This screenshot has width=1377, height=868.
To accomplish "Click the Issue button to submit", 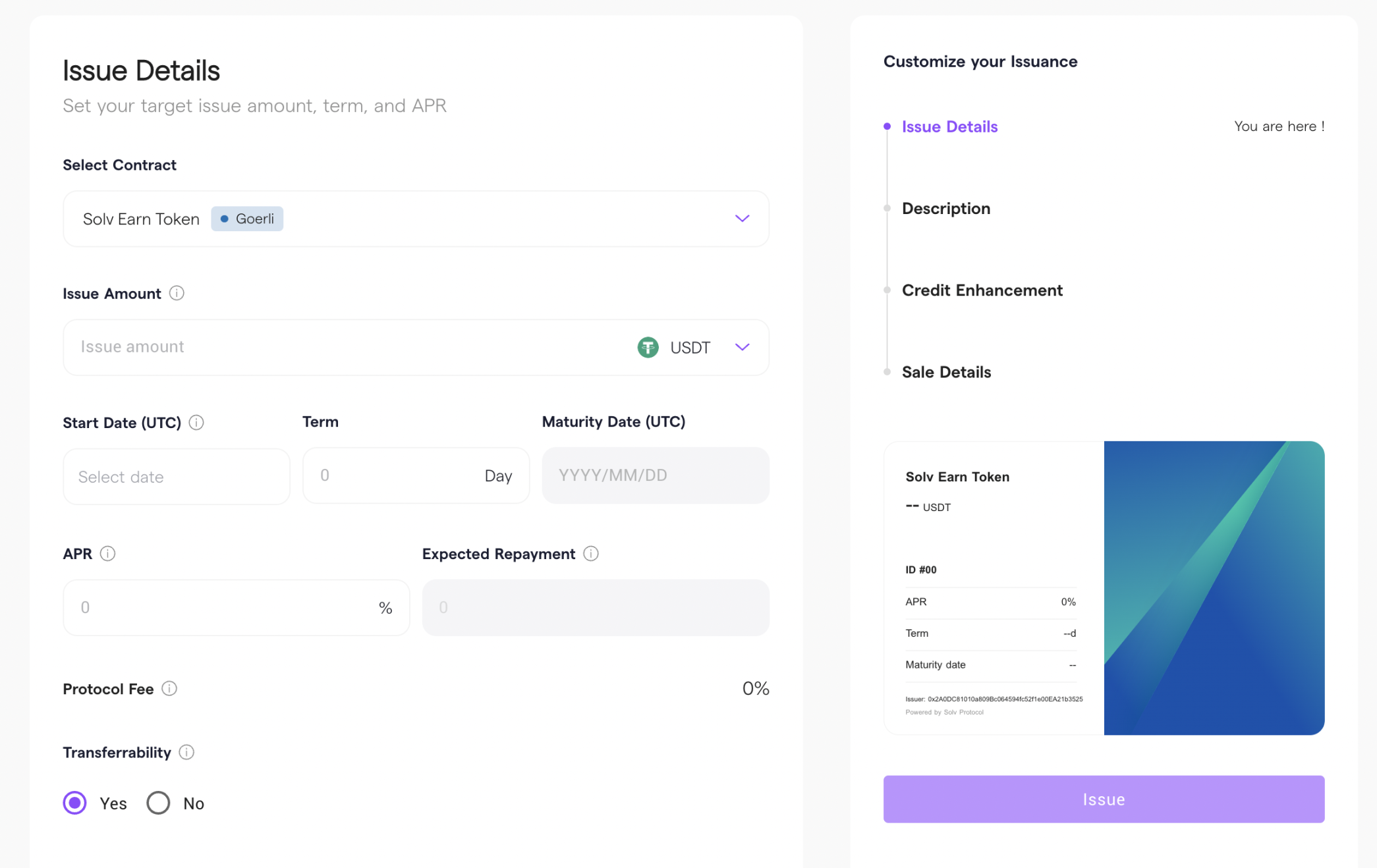I will click(x=1103, y=799).
